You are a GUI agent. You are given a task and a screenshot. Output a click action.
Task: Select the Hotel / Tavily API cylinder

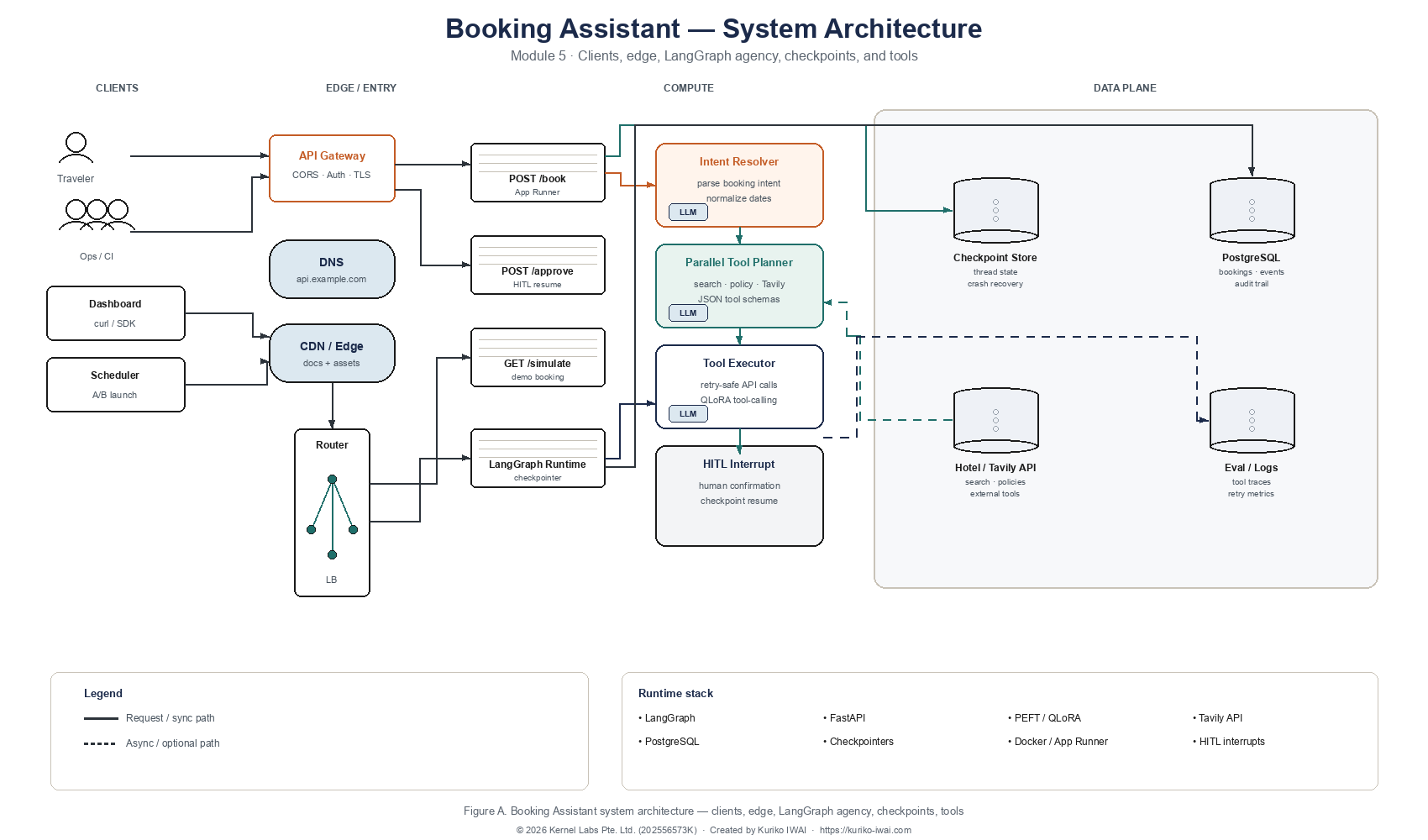996,420
